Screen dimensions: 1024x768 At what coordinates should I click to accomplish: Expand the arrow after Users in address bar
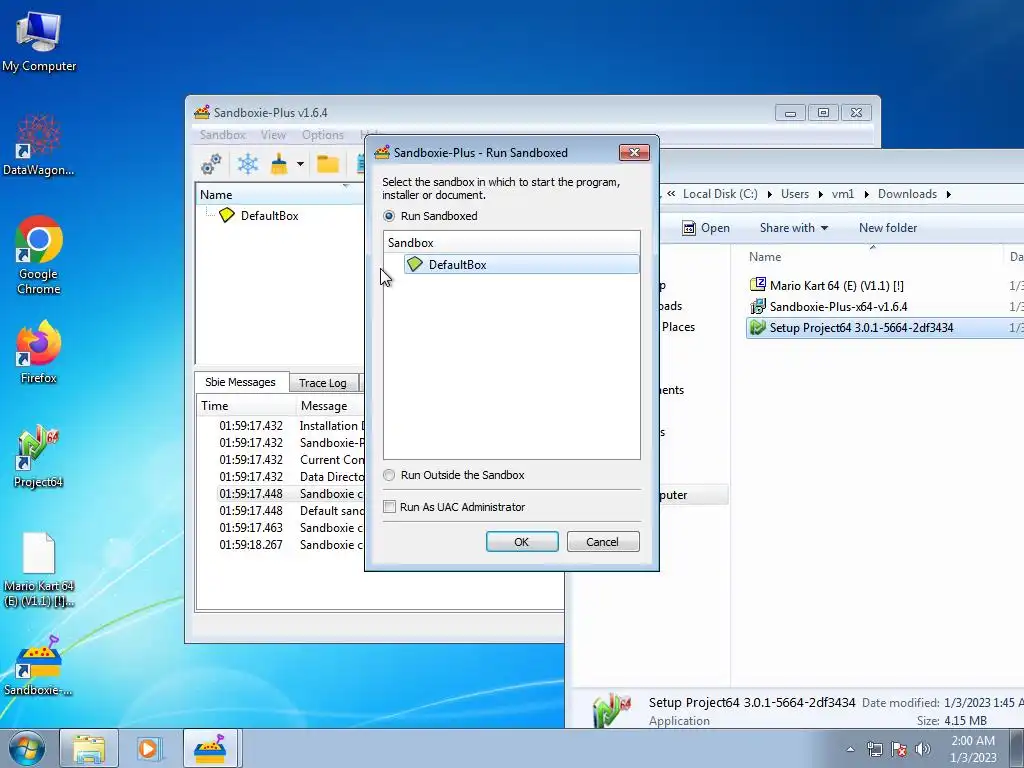tap(820, 194)
